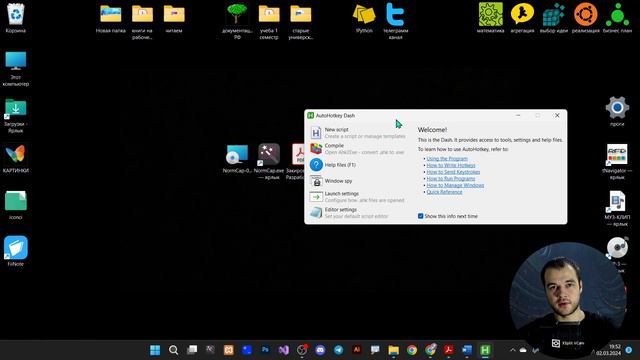This screenshot has width=640, height=360.
Task: Open the taskbar clock and date
Action: 608,350
